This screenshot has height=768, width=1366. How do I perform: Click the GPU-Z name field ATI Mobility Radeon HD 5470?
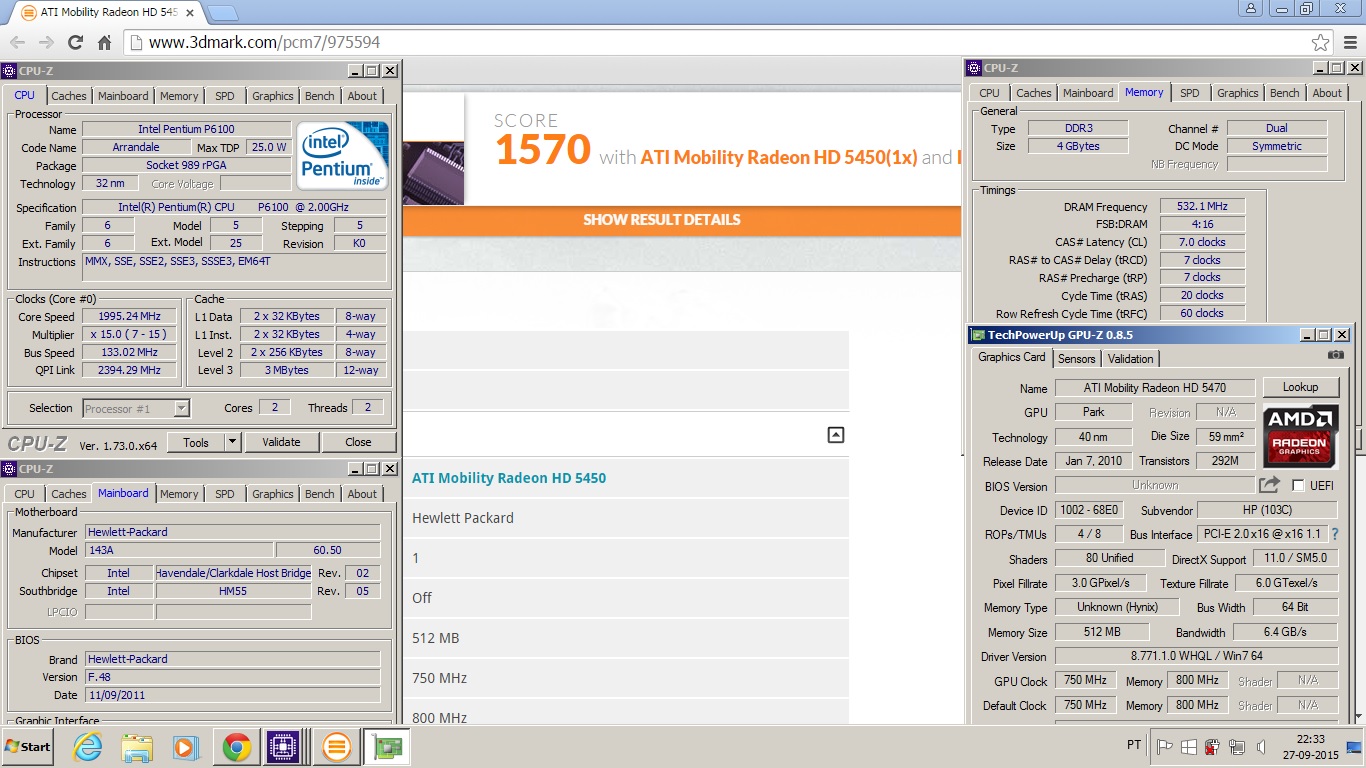pos(1154,387)
